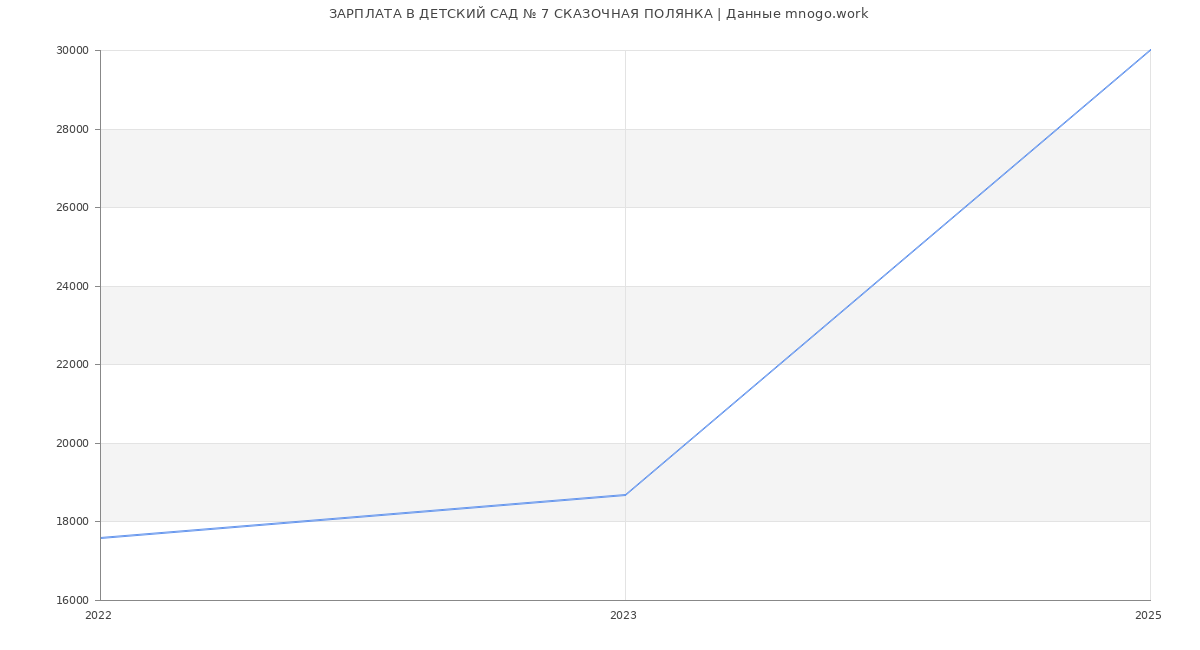
Task: Click the 30000 y-axis label
Action: click(74, 51)
